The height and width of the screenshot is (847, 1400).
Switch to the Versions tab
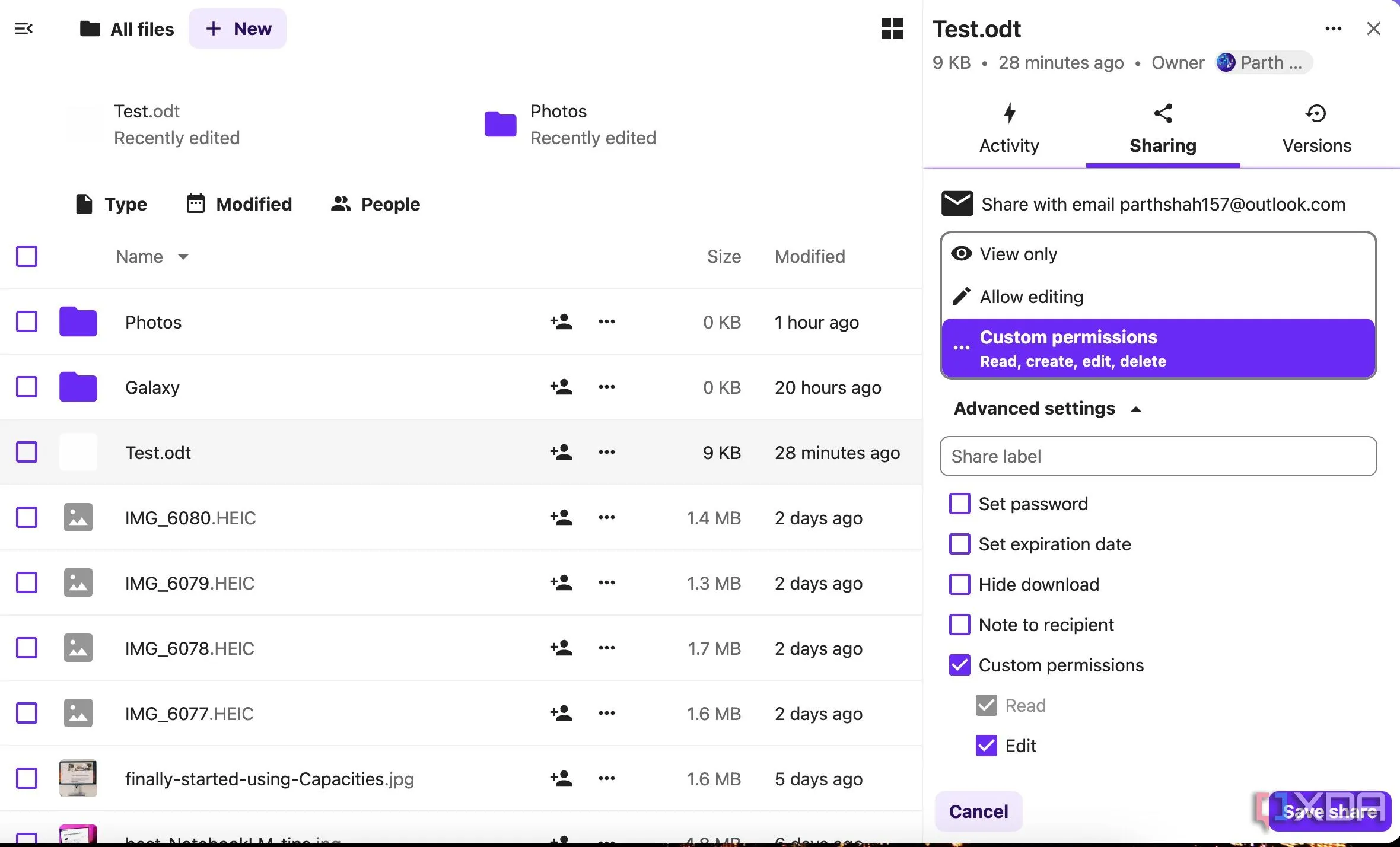pyautogui.click(x=1316, y=129)
